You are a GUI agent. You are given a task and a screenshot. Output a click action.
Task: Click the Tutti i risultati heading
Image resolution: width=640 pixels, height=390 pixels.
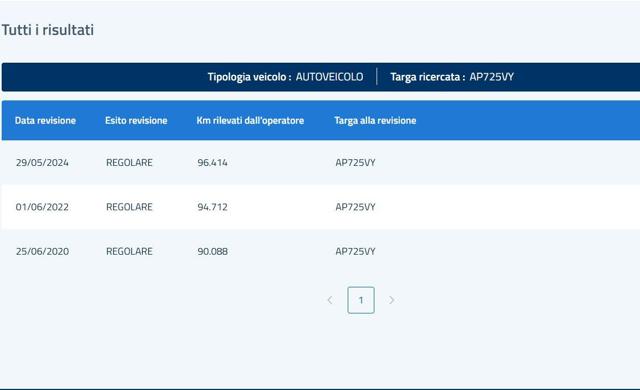(x=48, y=30)
